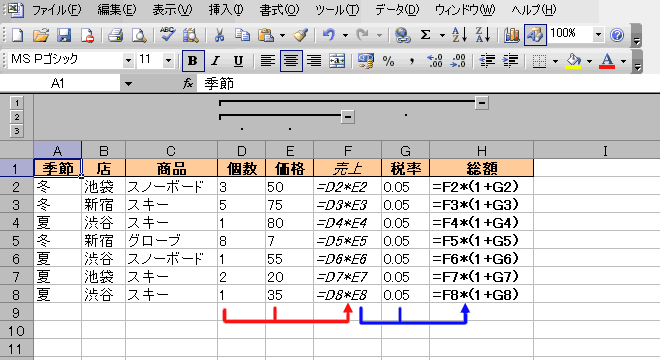Viewport: 660px width, 360px height.
Task: Copy selection with the Copy icon
Action: point(242,35)
